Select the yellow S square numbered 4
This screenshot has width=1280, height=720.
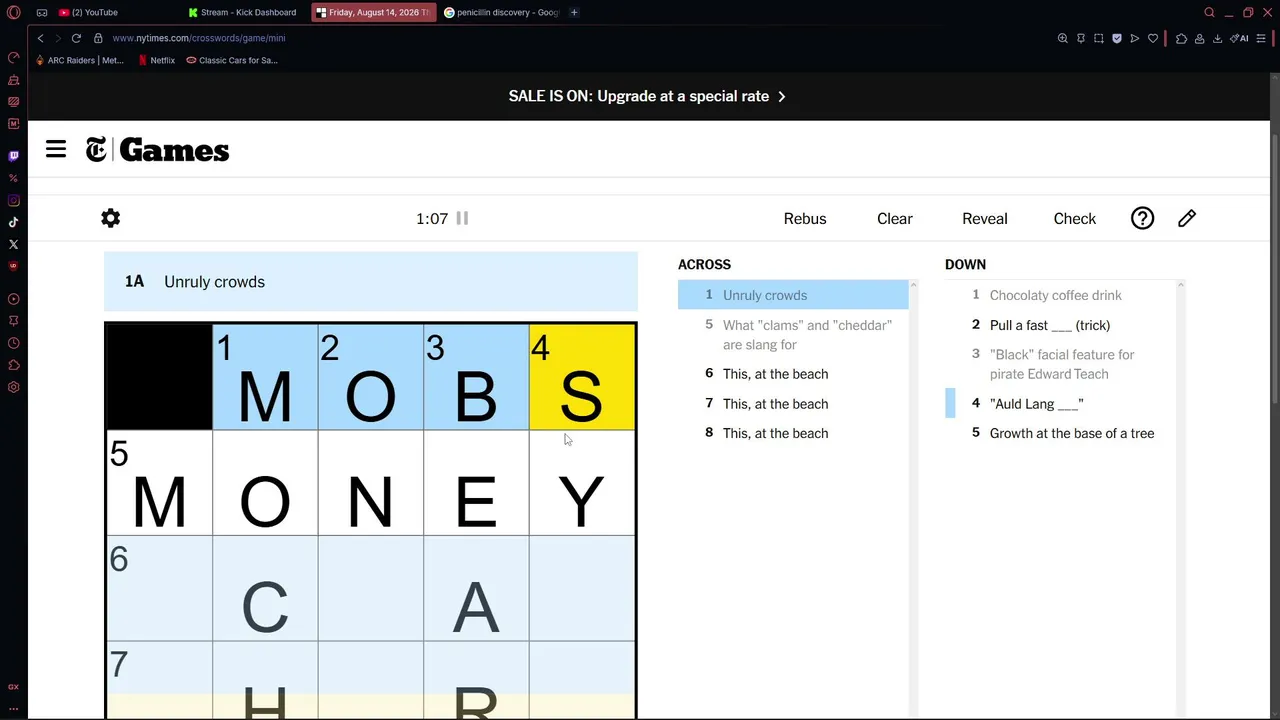tap(582, 377)
